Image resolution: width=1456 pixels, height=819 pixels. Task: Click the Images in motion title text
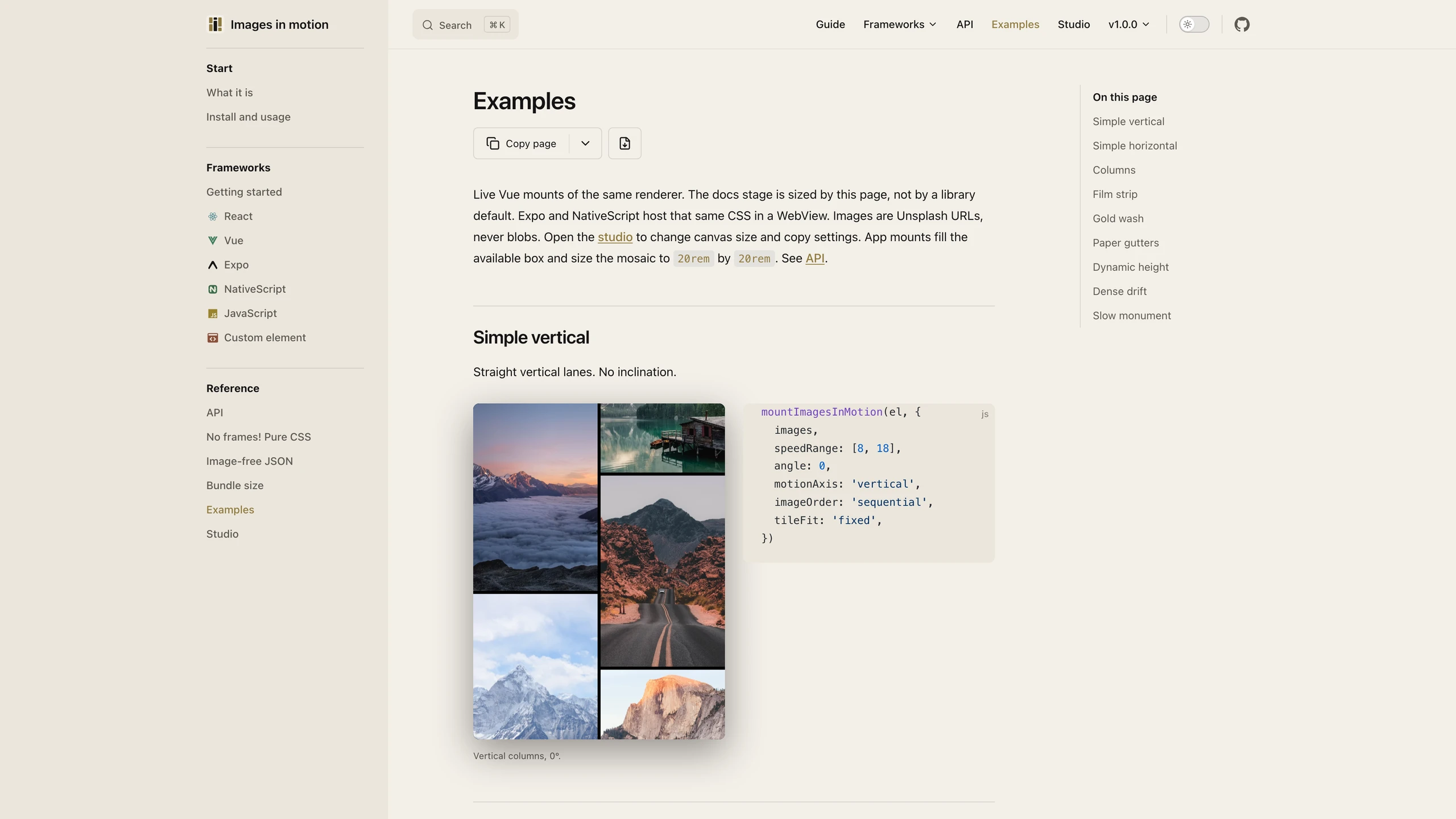point(279,24)
